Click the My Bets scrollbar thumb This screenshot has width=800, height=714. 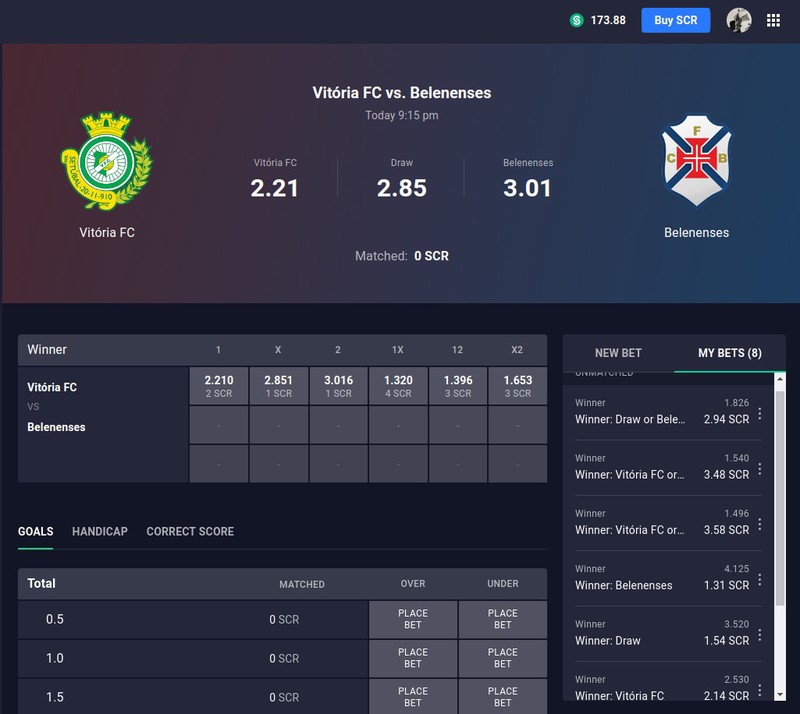780,498
